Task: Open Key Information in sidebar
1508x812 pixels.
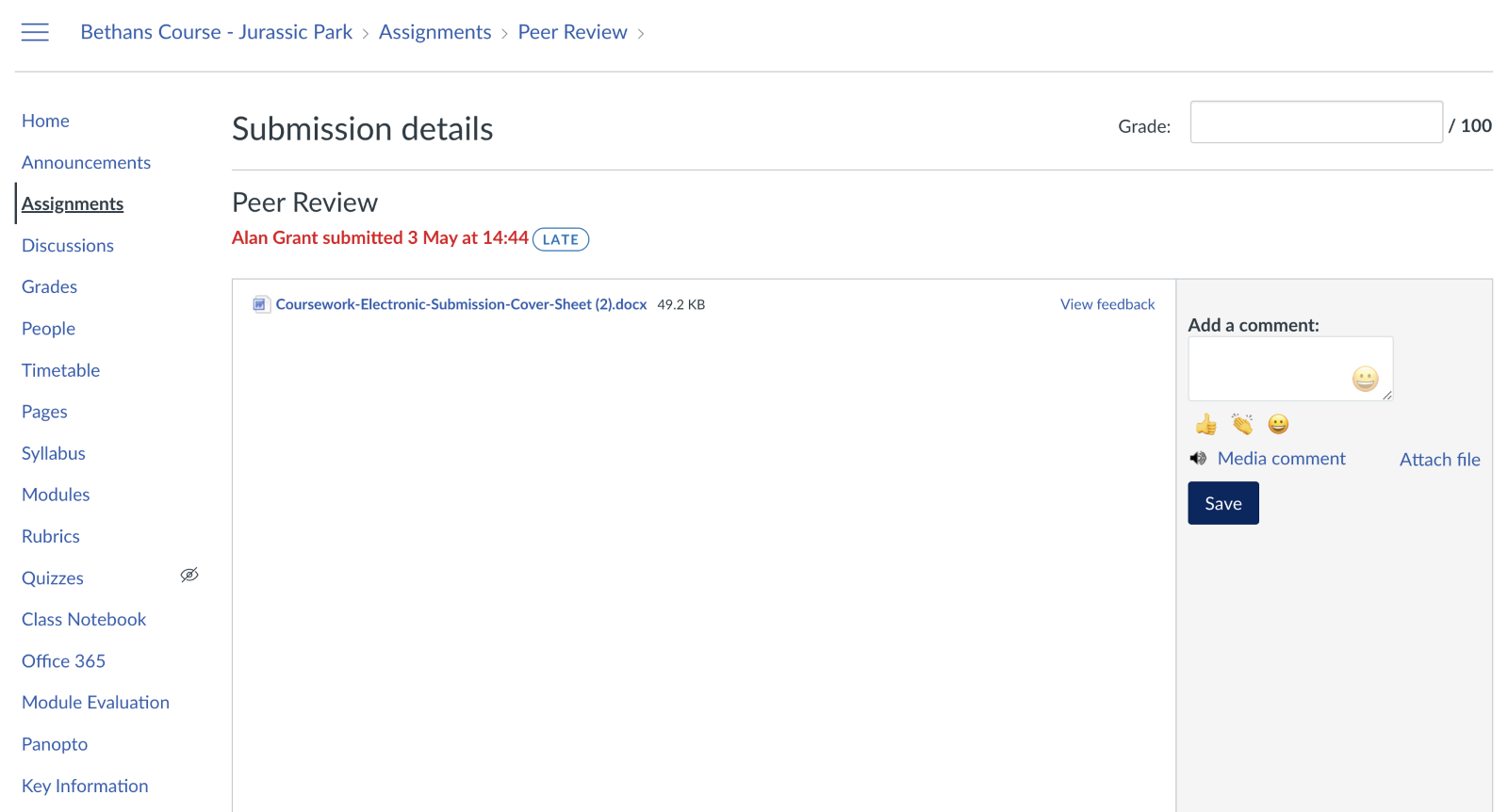Action: click(x=85, y=786)
